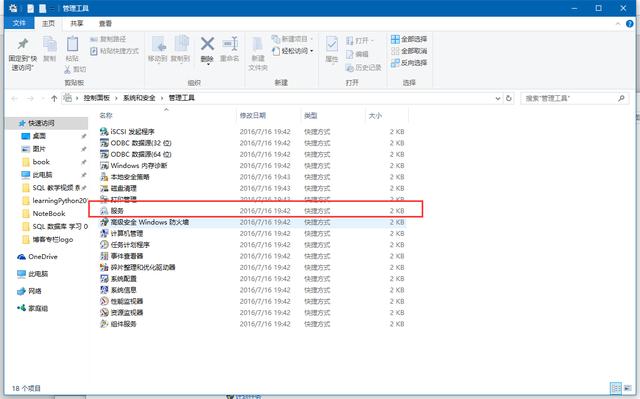Switch to the Share (共享) tab
Screen dimensions: 640x399
click(x=76, y=23)
